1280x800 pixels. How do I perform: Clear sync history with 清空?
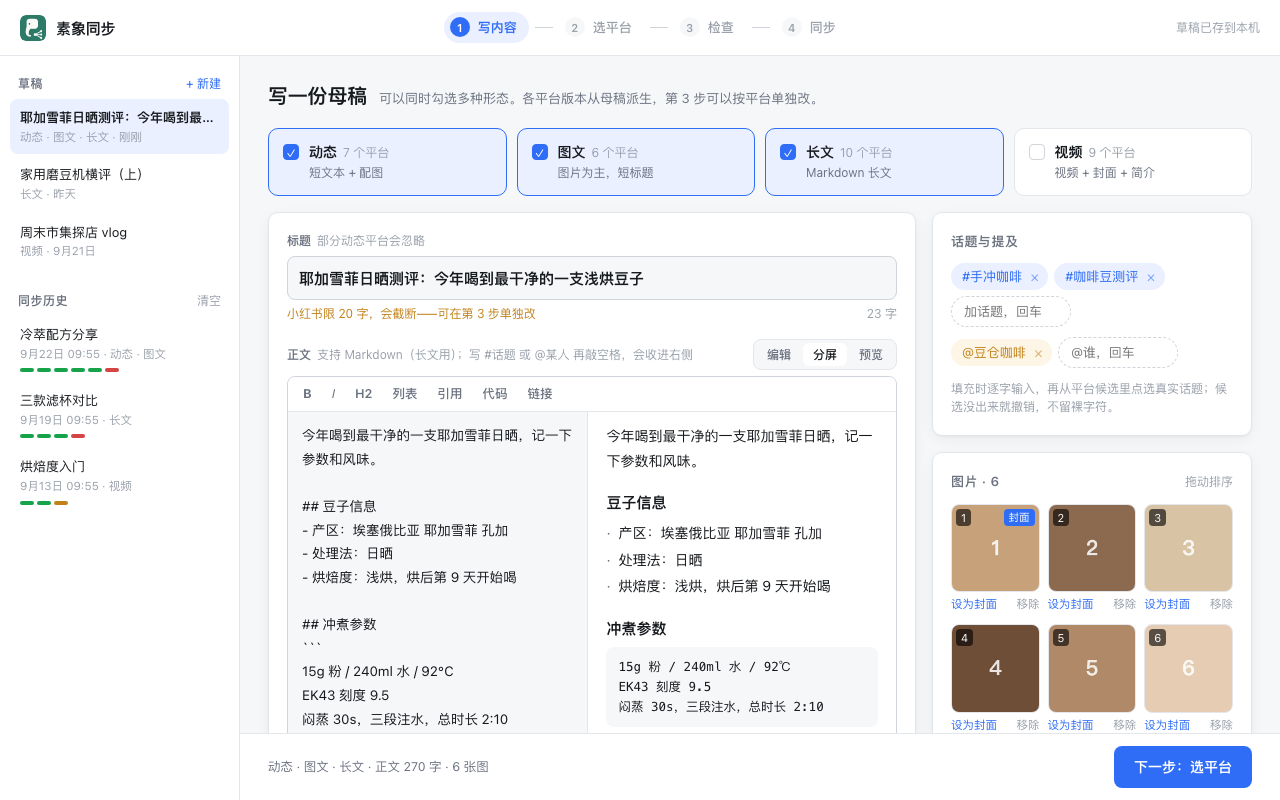click(x=209, y=301)
